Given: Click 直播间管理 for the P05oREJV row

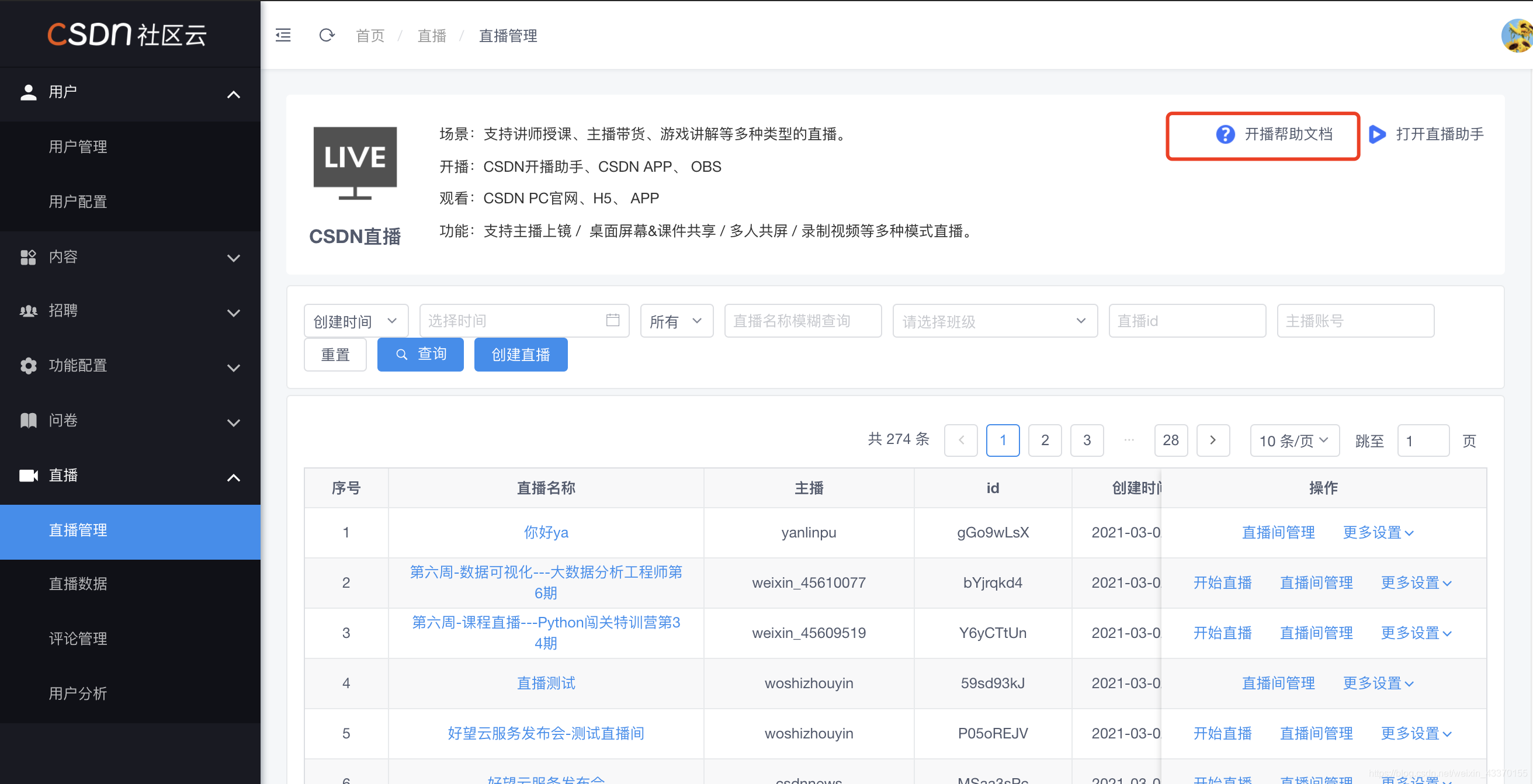Looking at the screenshot, I should pos(1316,733).
